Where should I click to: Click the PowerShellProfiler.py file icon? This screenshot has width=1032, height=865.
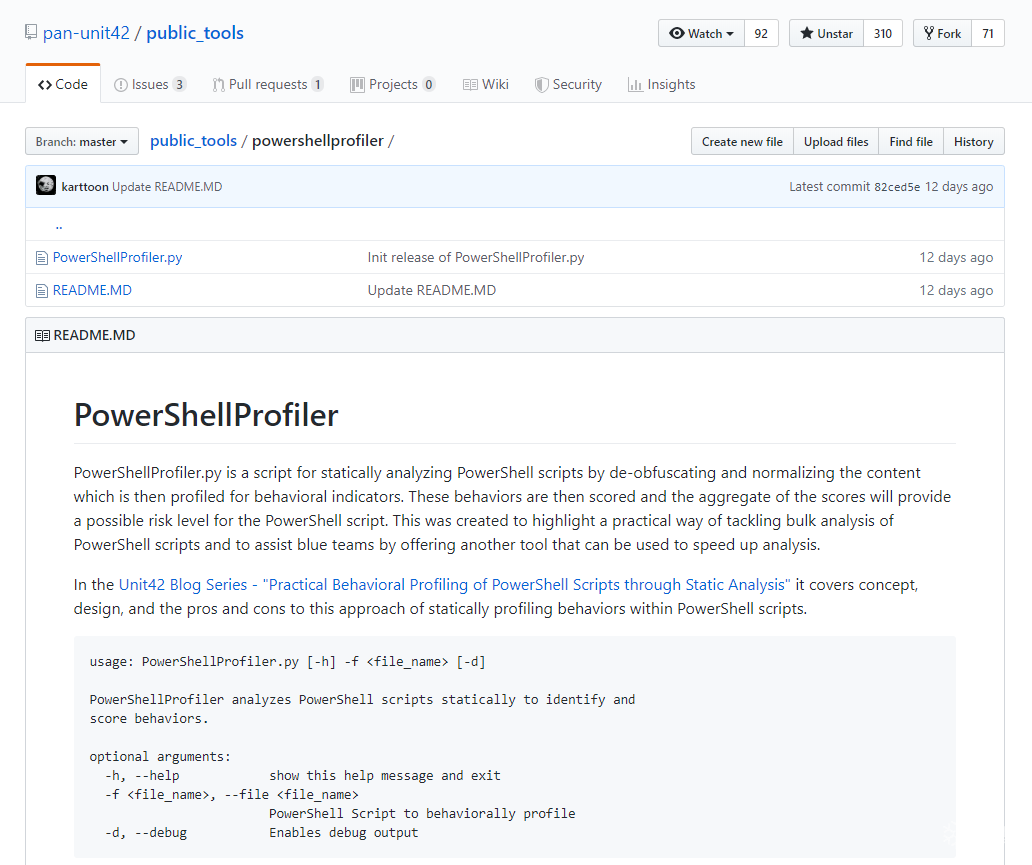[42, 258]
